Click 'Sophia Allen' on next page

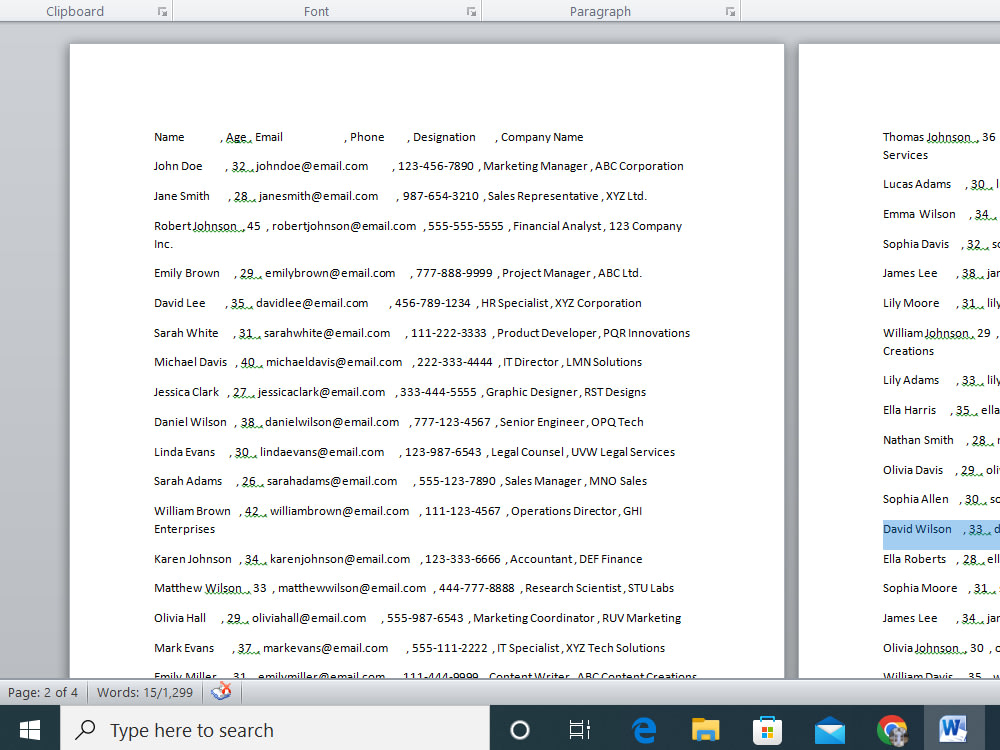(x=916, y=499)
